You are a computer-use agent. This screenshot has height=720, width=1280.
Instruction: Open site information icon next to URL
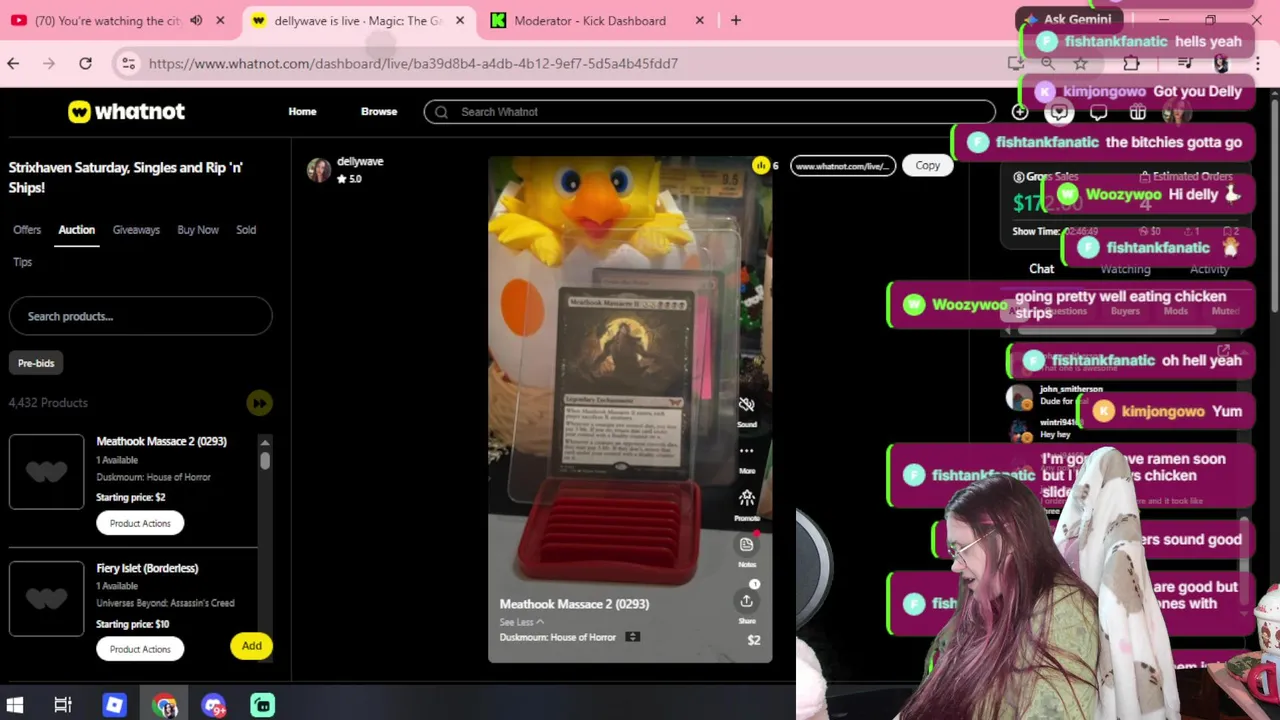click(x=128, y=64)
